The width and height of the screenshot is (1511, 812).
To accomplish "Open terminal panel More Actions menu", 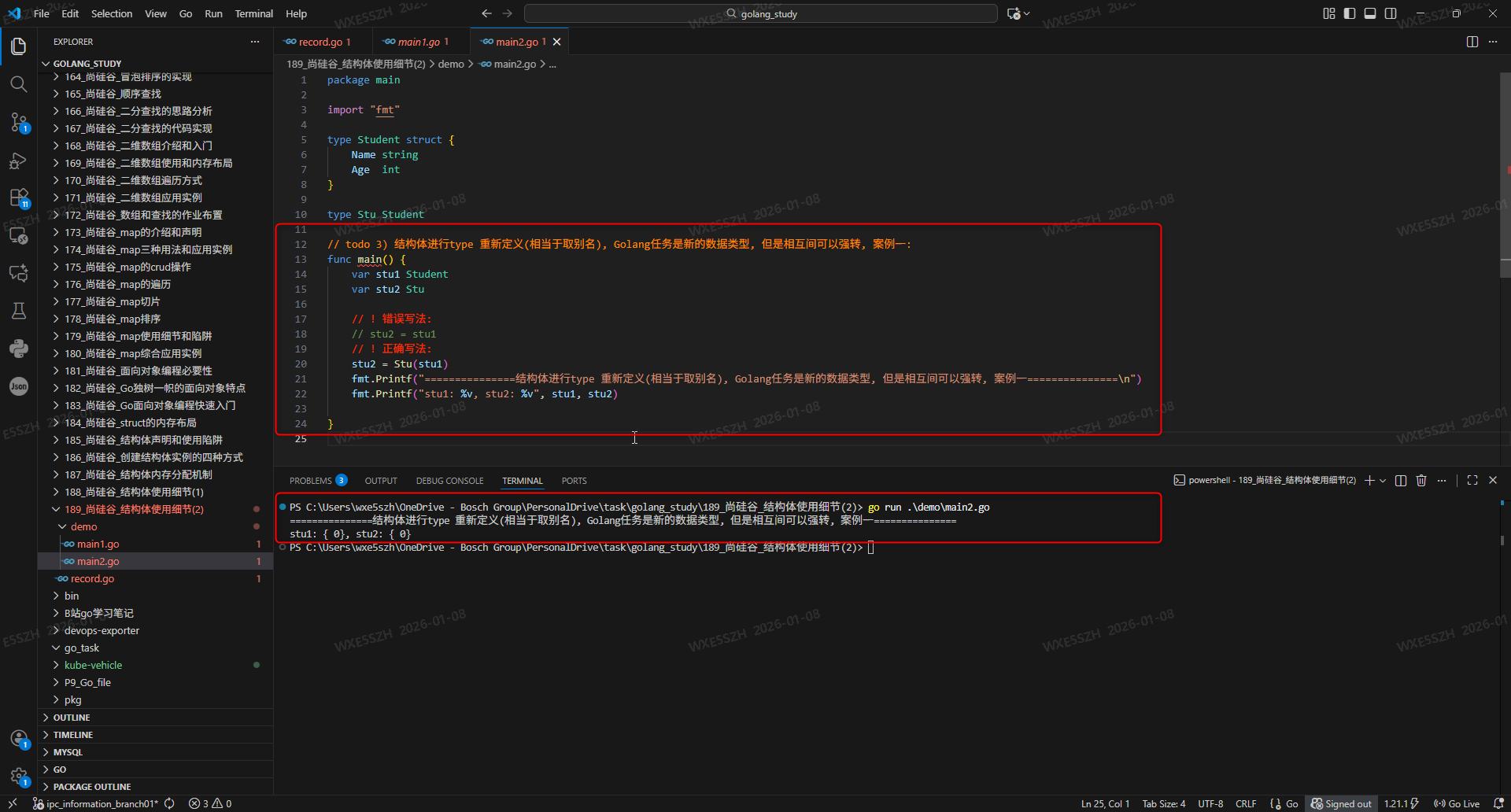I will 1442,480.
